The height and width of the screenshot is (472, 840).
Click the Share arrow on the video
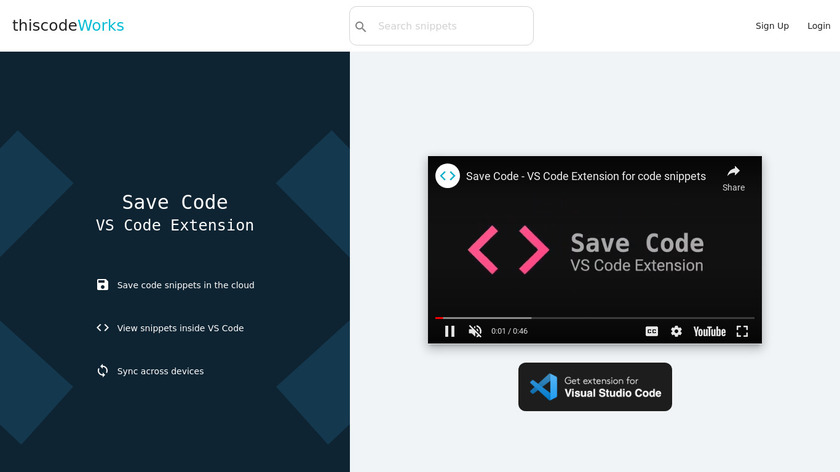[x=733, y=178]
